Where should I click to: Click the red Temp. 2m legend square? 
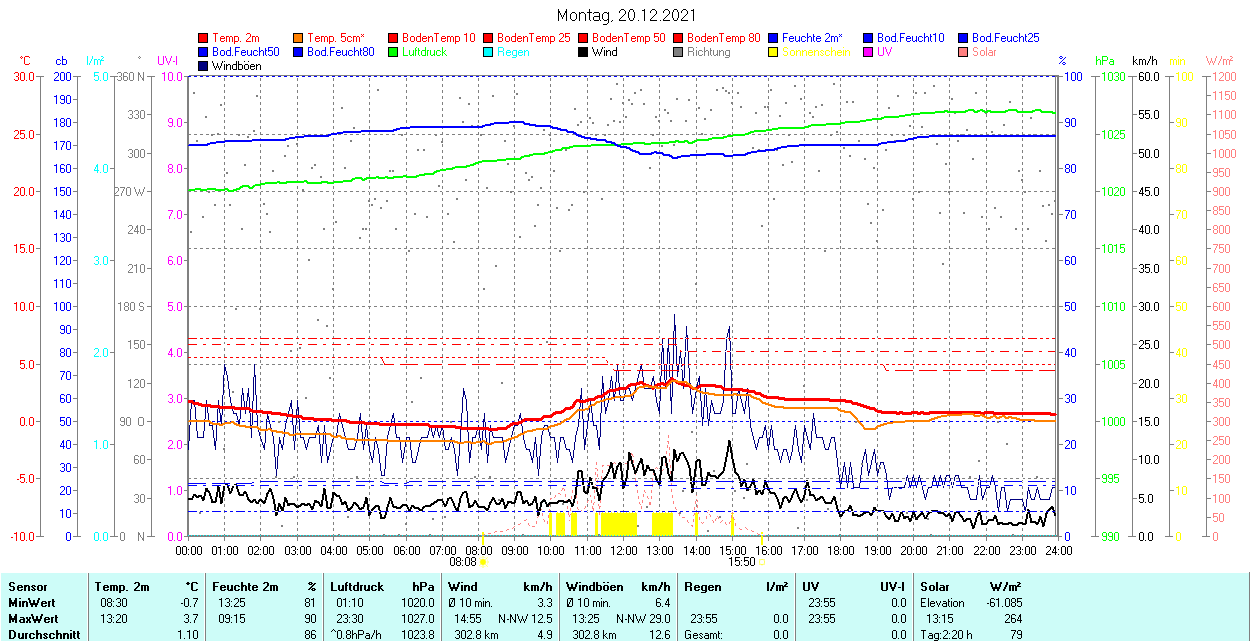pos(204,38)
